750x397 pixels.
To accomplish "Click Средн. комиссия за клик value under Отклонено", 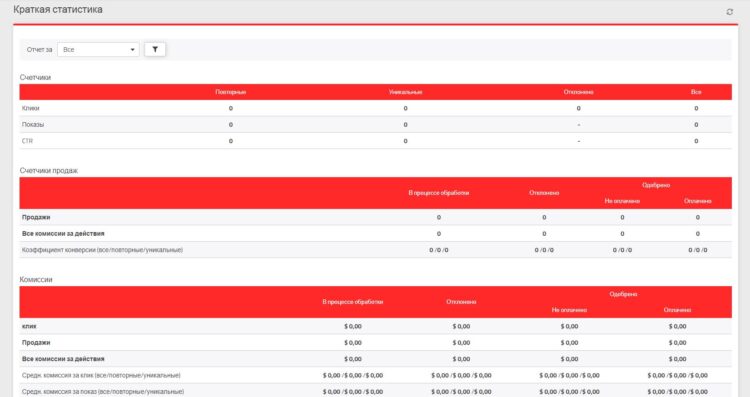I will (x=461, y=375).
